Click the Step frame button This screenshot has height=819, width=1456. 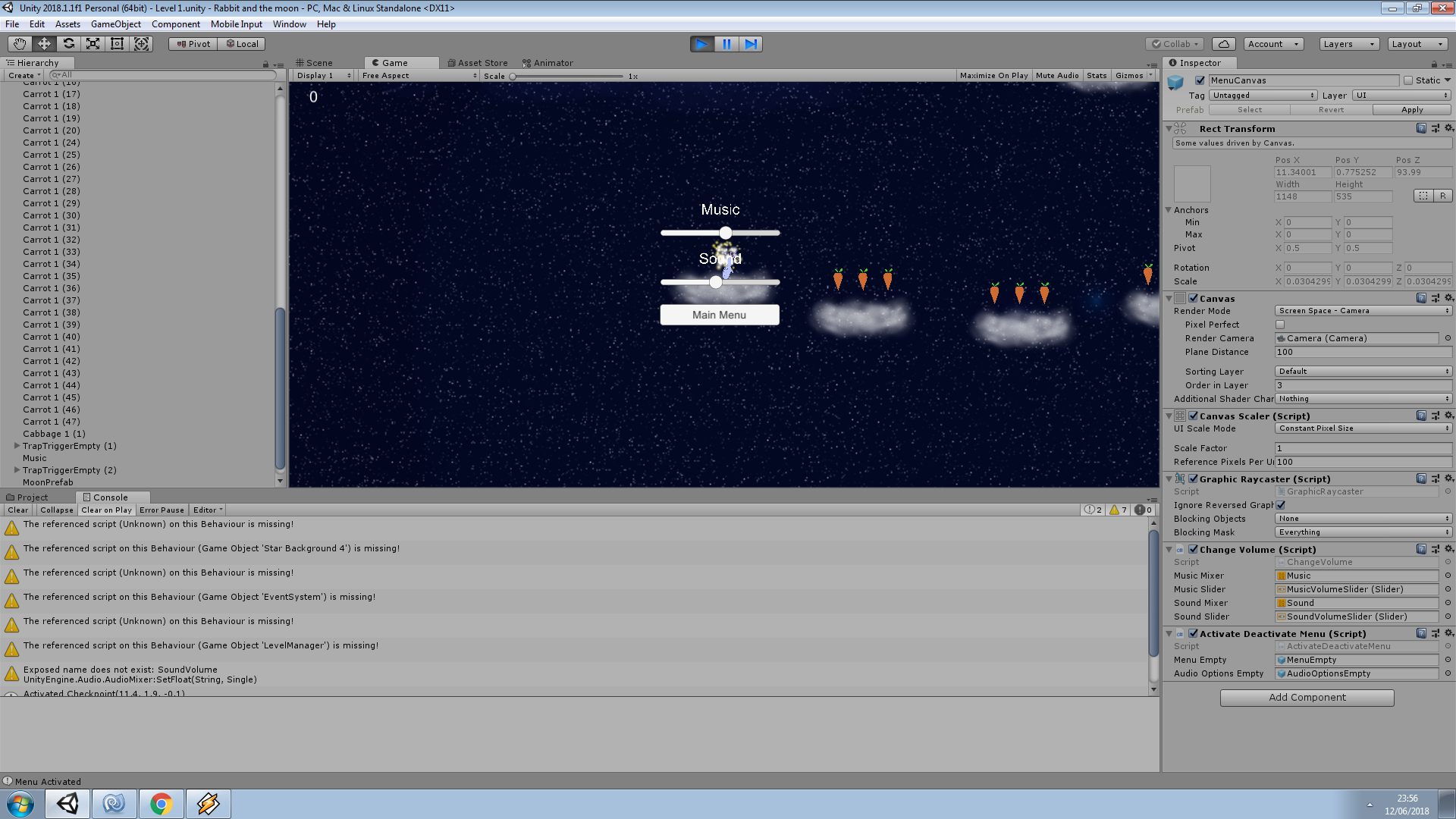(751, 44)
